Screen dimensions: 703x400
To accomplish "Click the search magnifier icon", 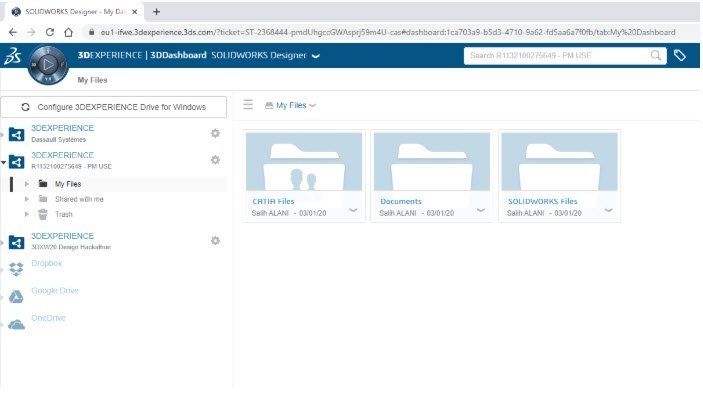I will click(x=655, y=56).
